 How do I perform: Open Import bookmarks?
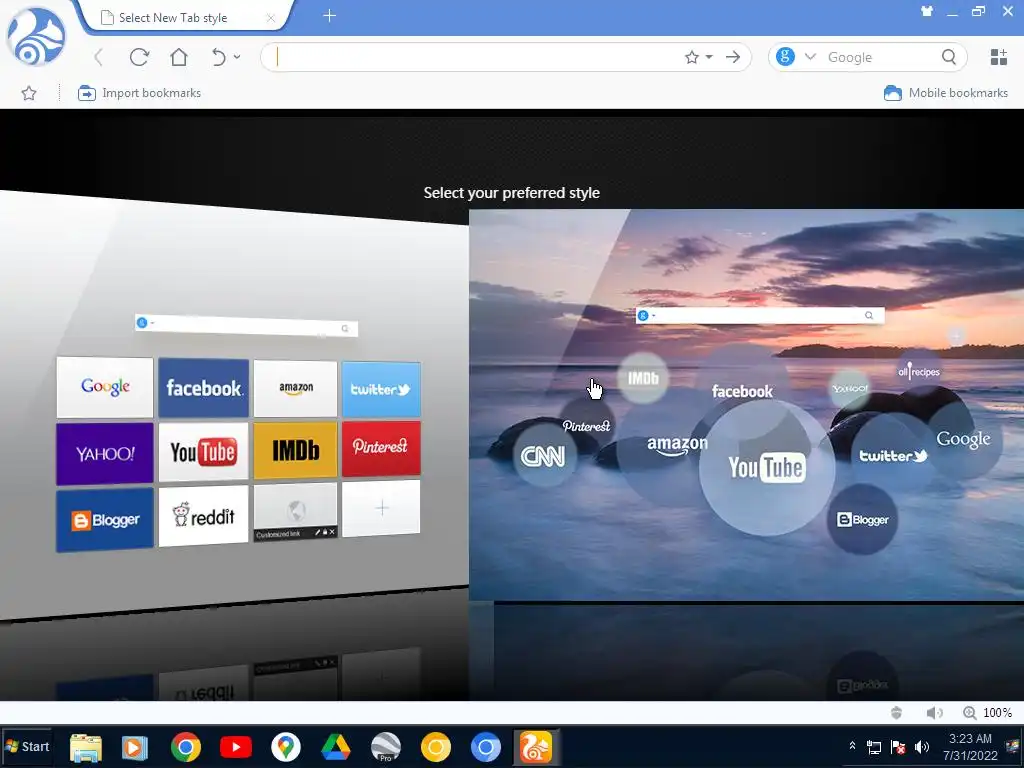pos(139,93)
